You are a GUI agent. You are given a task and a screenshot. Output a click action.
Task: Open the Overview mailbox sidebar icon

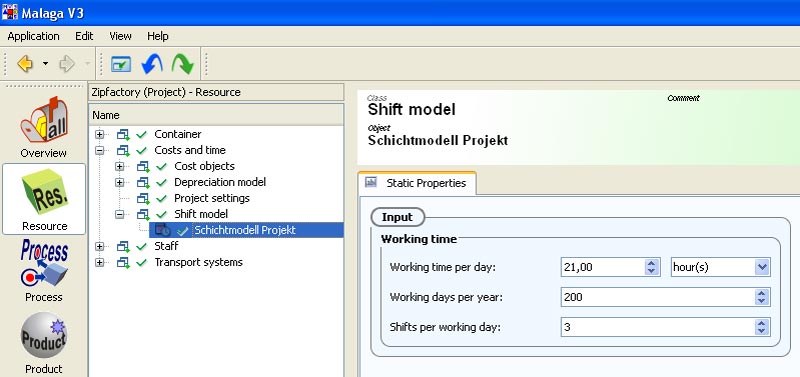pyautogui.click(x=44, y=120)
